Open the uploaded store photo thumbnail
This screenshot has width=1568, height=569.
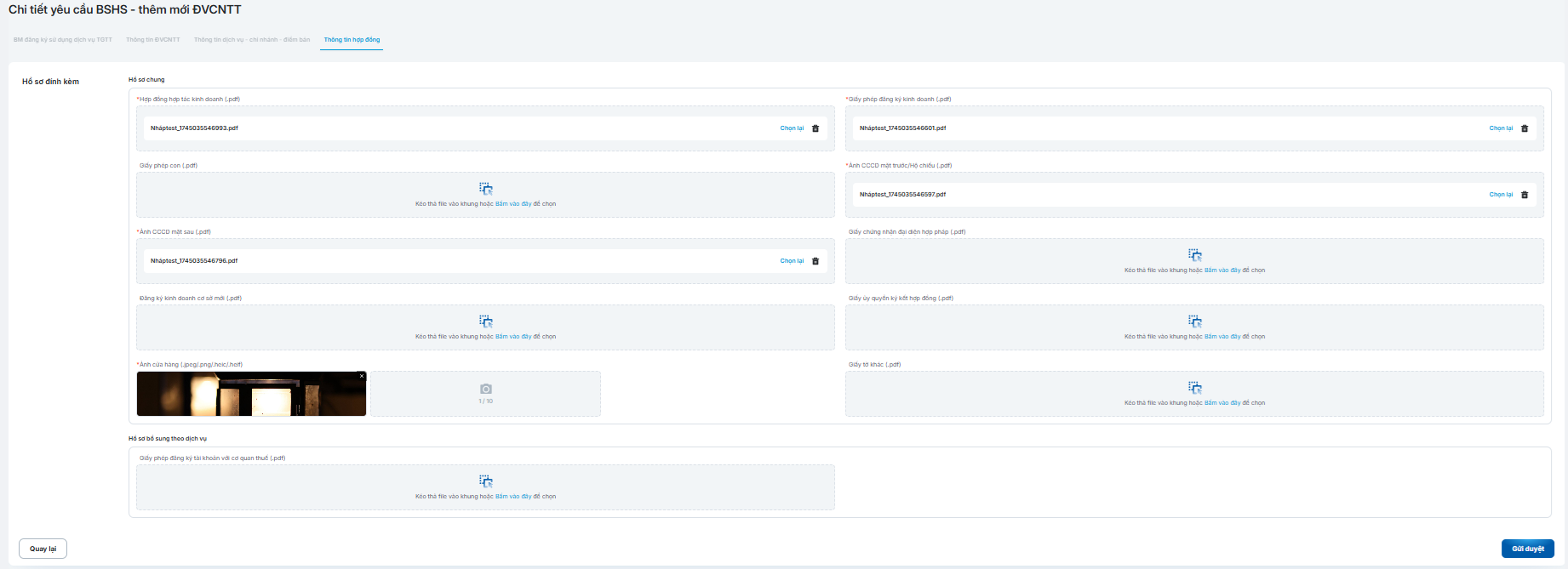coord(251,394)
